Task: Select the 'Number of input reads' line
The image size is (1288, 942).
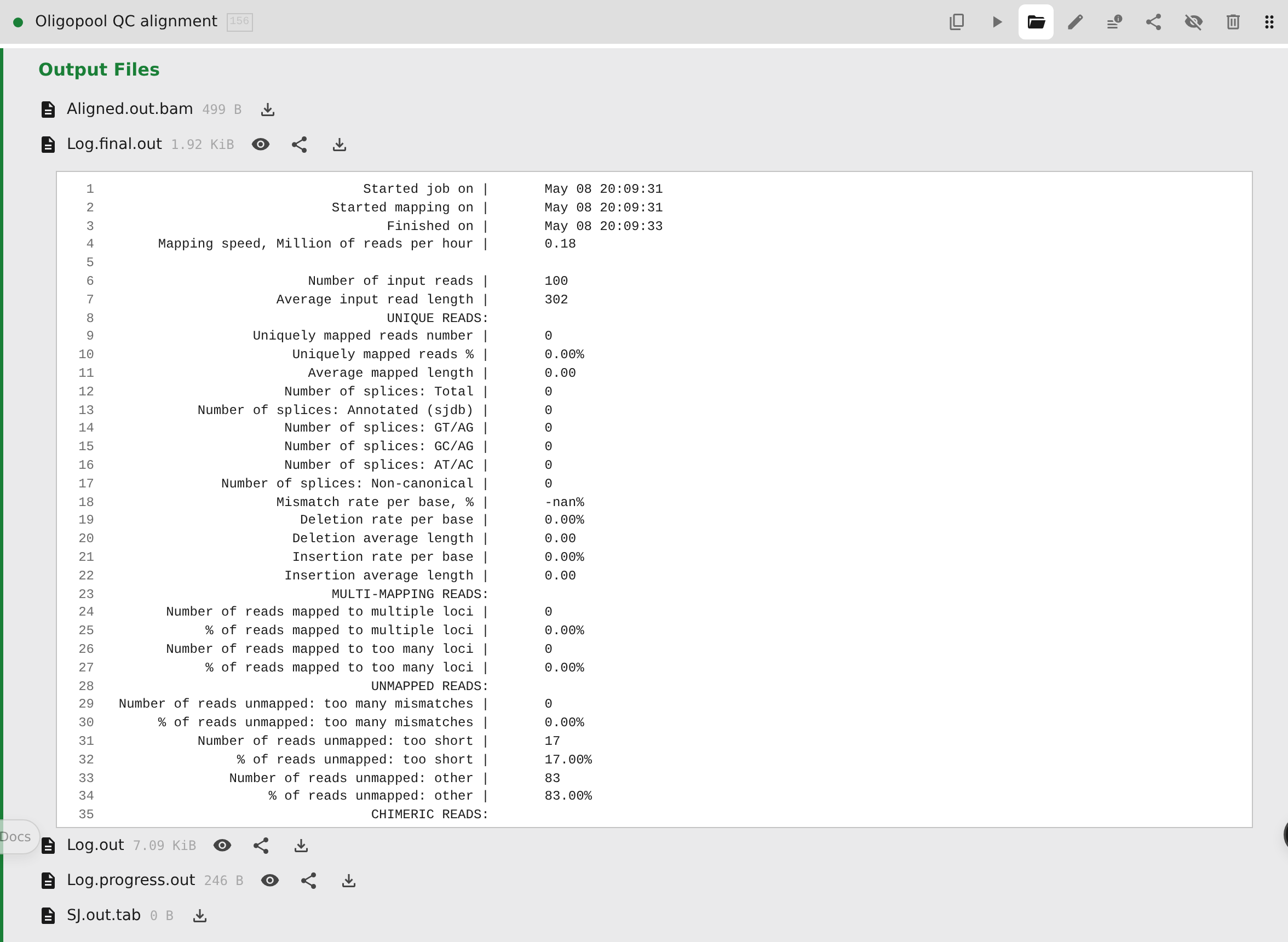Action: pyautogui.click(x=438, y=280)
